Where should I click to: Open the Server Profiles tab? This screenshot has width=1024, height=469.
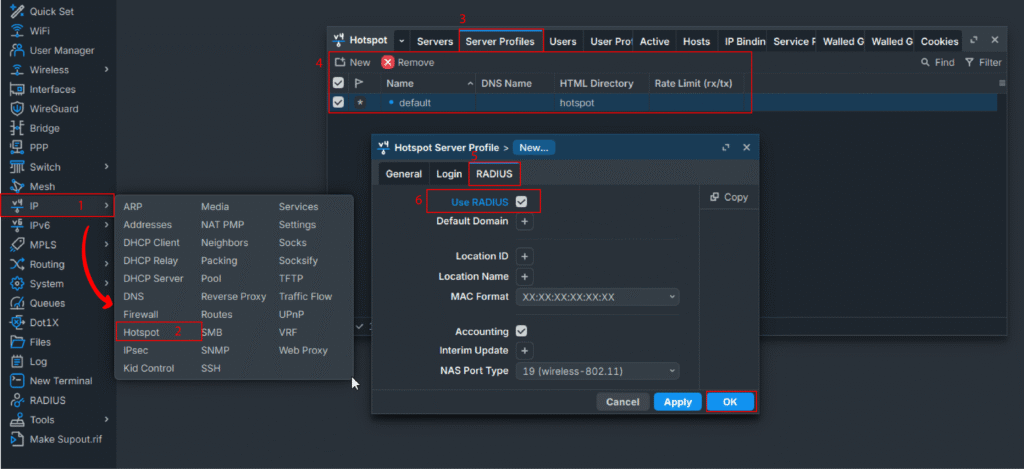(x=500, y=41)
